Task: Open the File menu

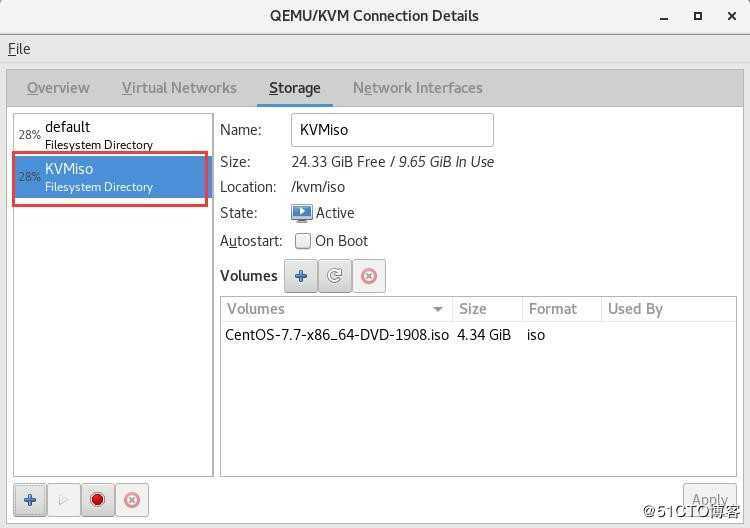Action: [19, 49]
